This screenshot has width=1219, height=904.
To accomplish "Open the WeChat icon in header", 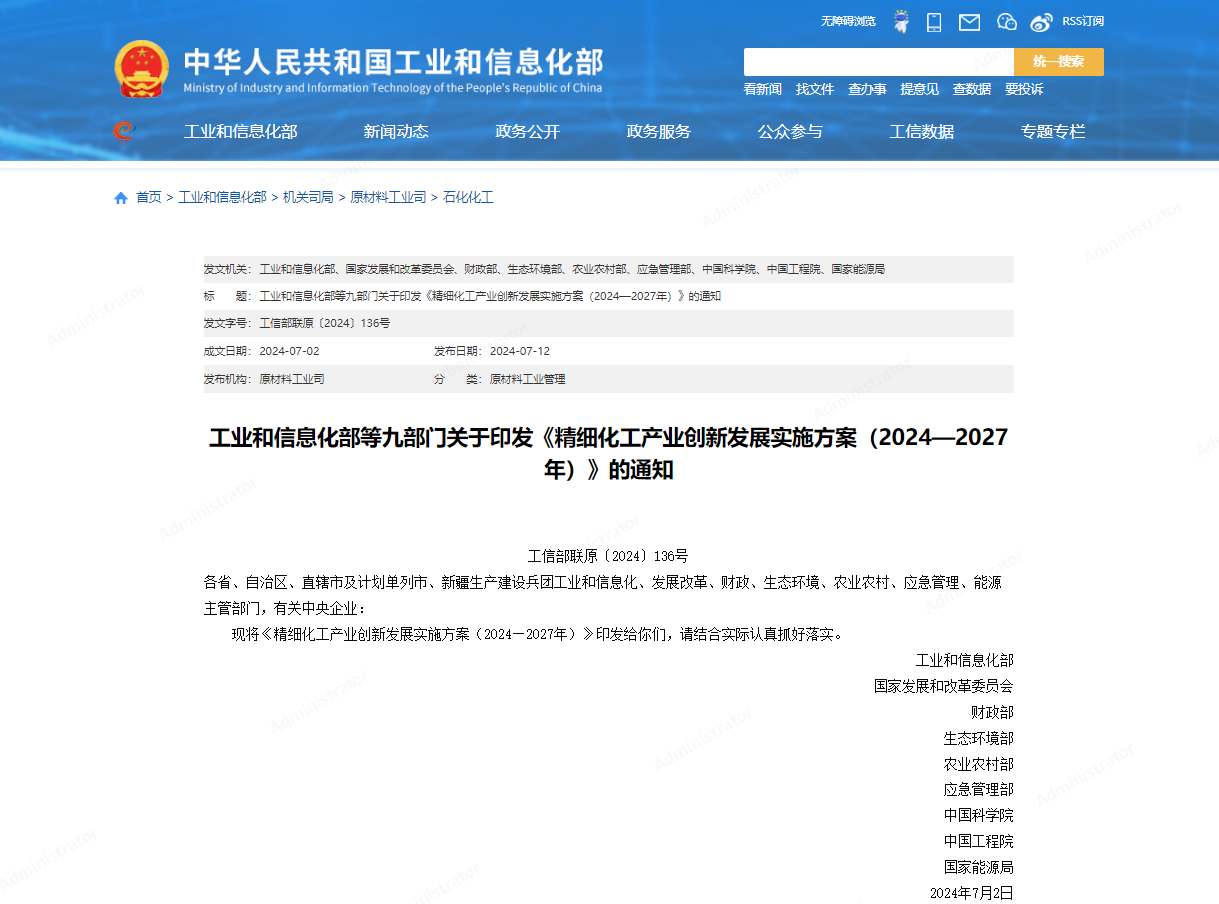I will (1006, 22).
